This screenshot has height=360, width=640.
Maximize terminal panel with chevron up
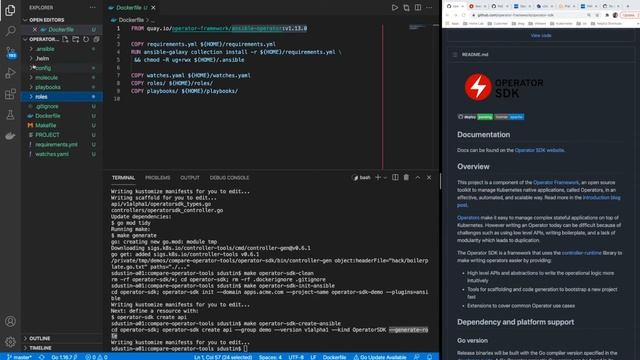418,178
